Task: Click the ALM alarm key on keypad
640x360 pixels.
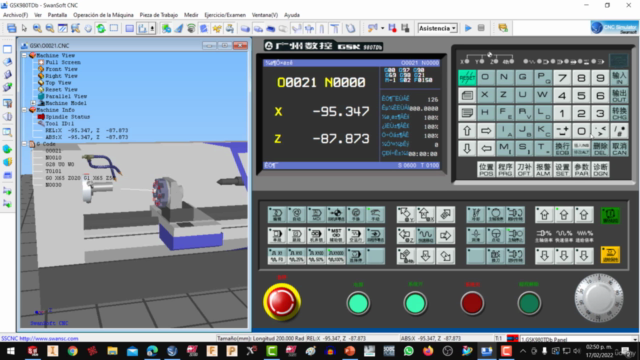Action: pyautogui.click(x=543, y=169)
